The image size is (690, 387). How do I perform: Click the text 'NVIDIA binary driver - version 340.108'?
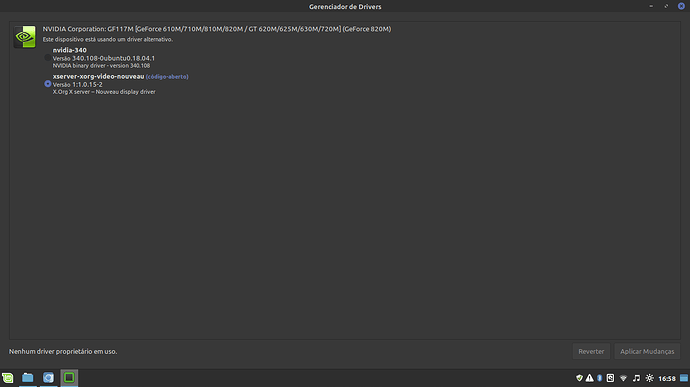101,66
